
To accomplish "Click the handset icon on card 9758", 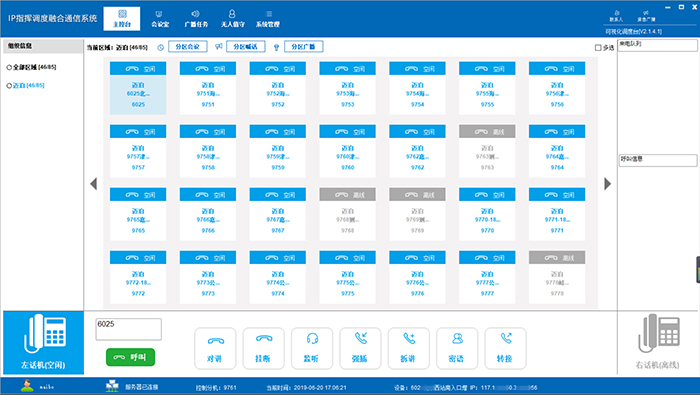I will coord(202,132).
